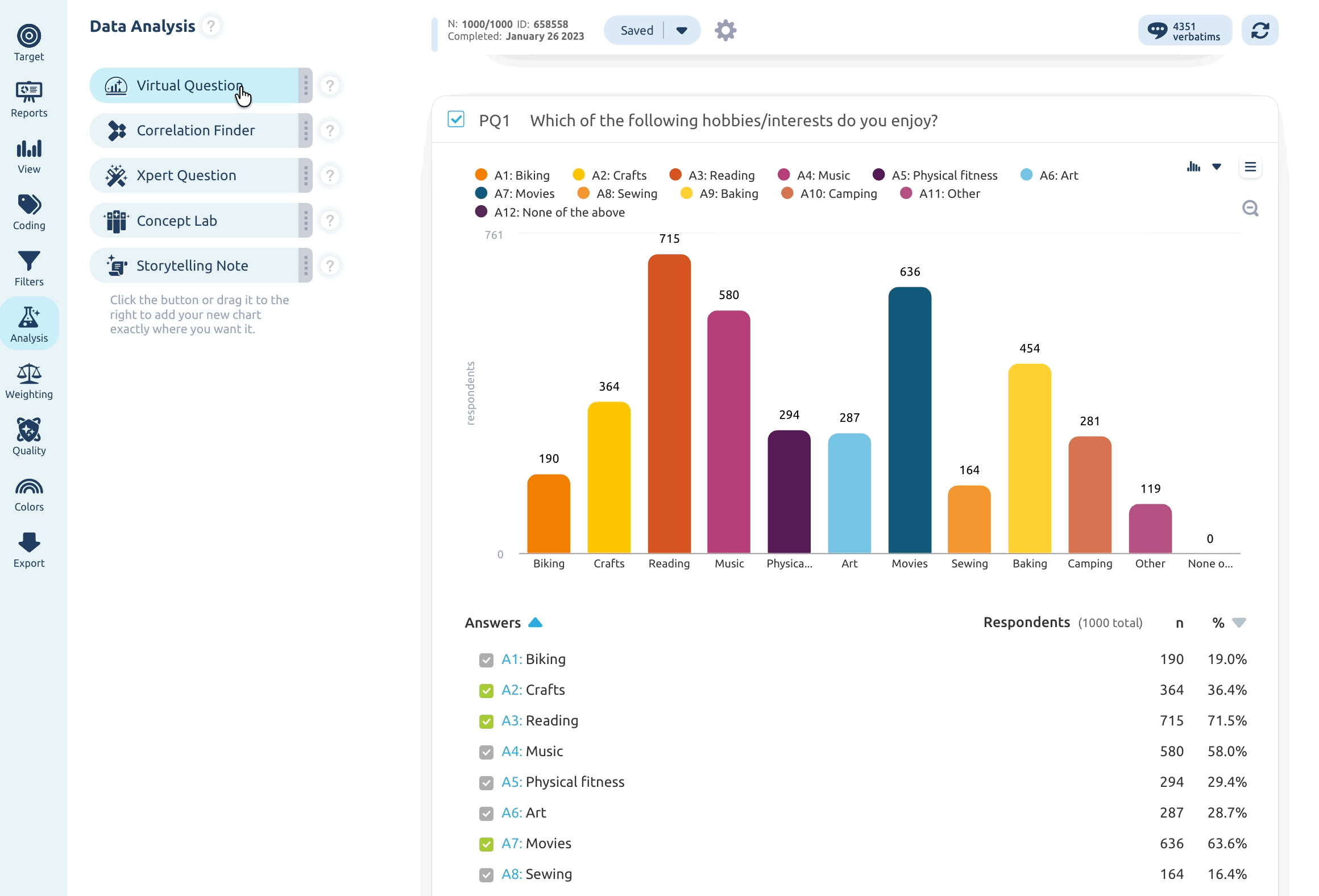The width and height of the screenshot is (1319, 896).
Task: Uncheck the A7: Movies checkbox
Action: coord(486,844)
